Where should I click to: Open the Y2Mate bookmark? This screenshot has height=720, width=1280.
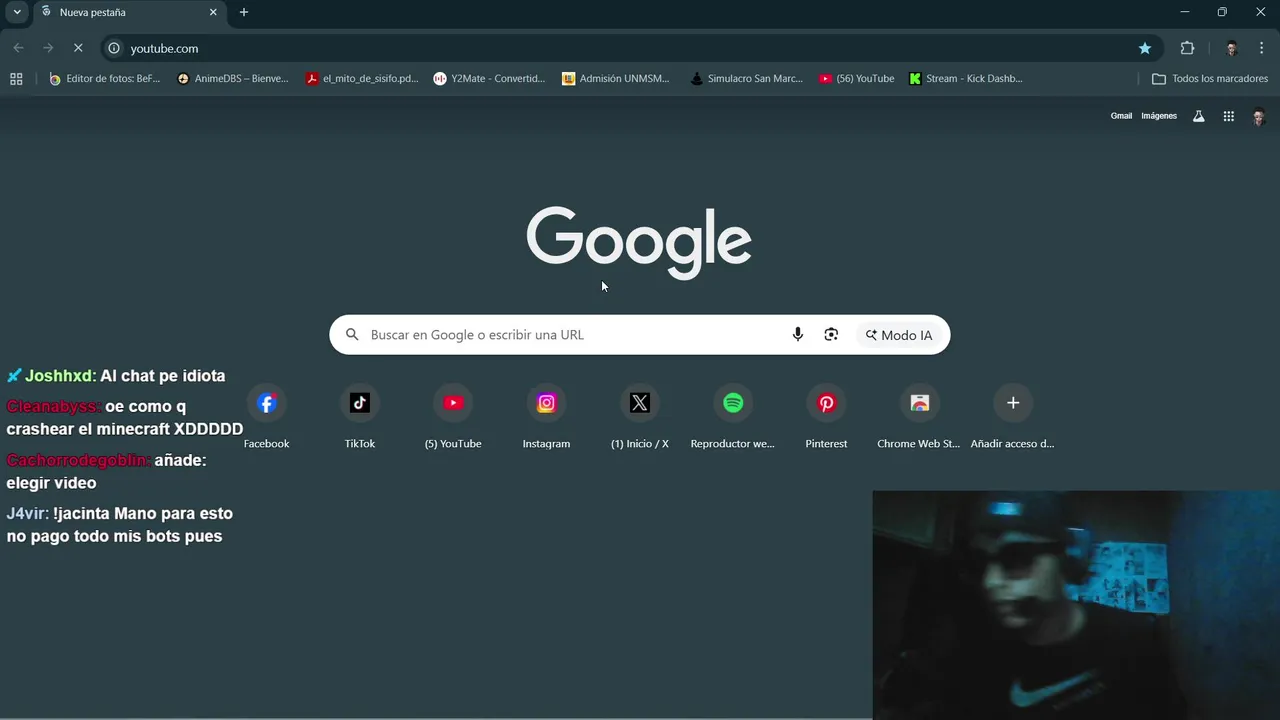tap(489, 78)
